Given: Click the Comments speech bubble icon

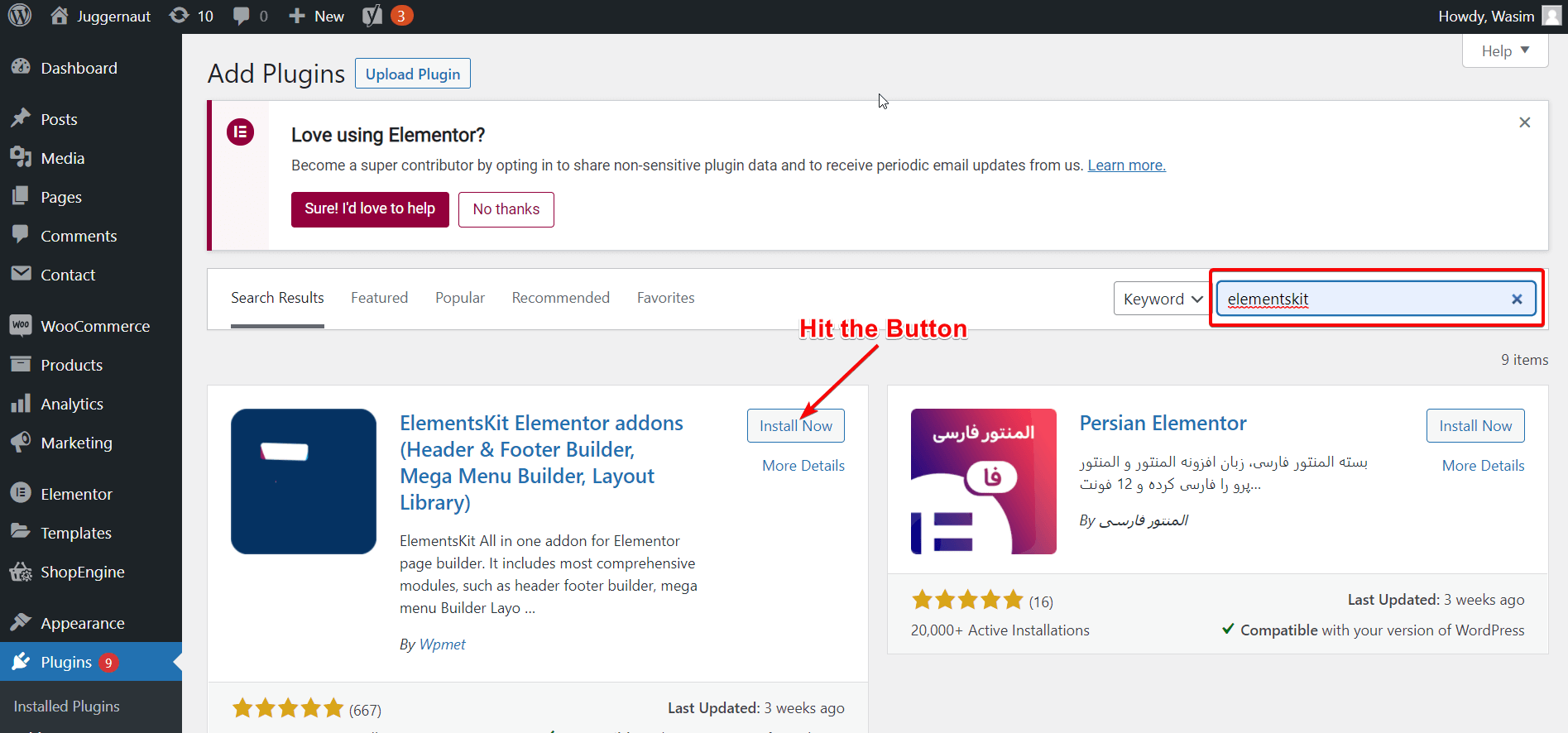Looking at the screenshot, I should pyautogui.click(x=21, y=235).
